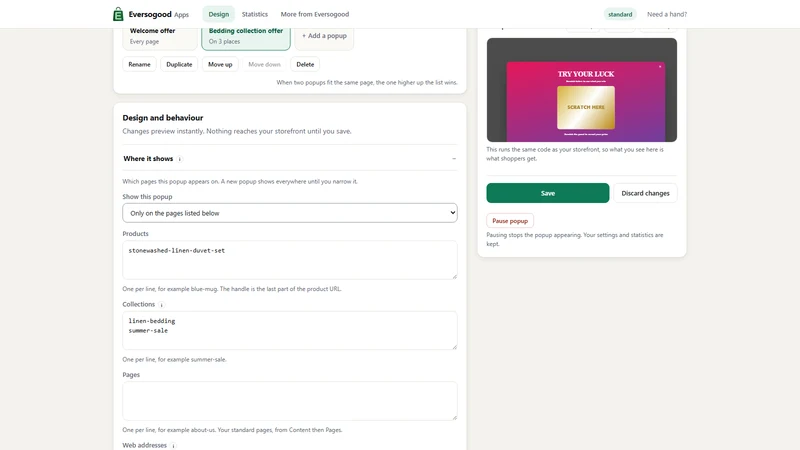Delete the selected popup
The height and width of the screenshot is (450, 800).
305,64
